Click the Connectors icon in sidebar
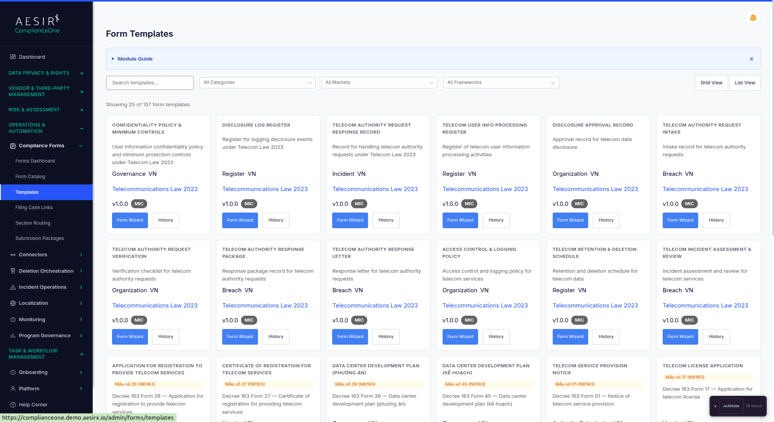774x422 pixels. click(x=13, y=255)
